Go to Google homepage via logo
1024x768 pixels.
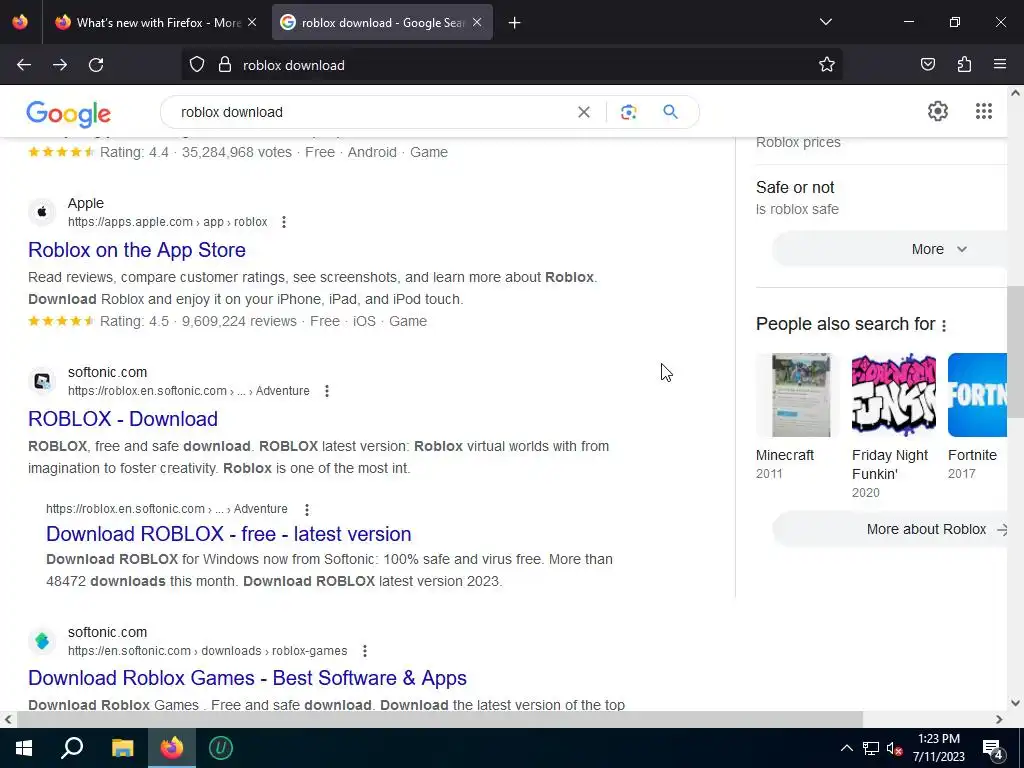click(x=69, y=114)
